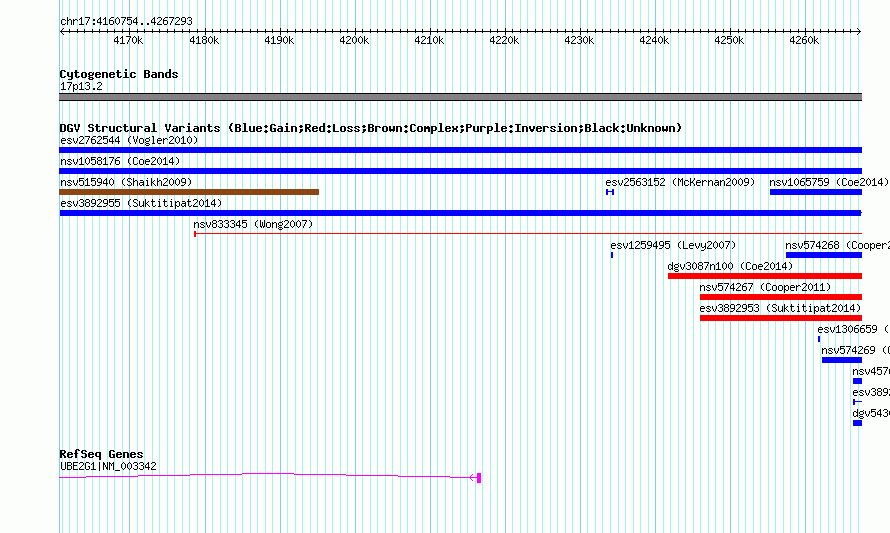Open the nsv1065759 (Coe2014) label
890x533 pixels.
[829, 182]
